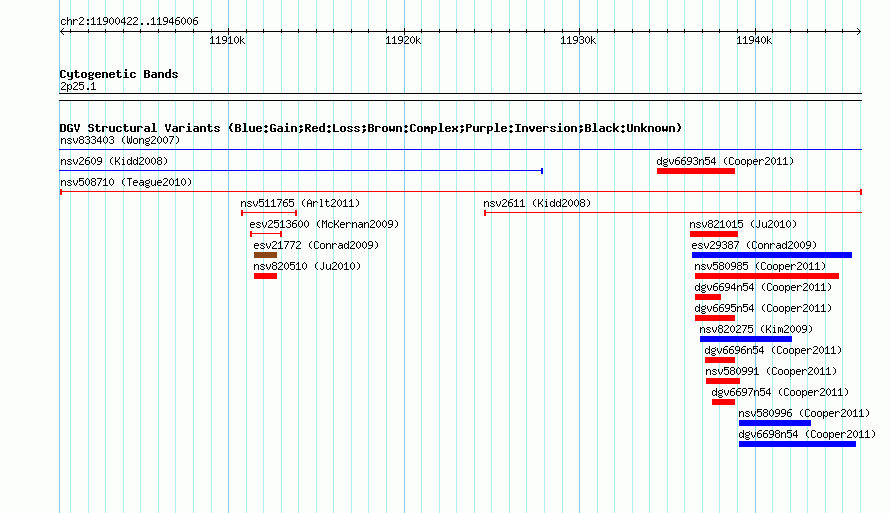Open the dgv6697n54 (Cooper2011) label

pyautogui.click(x=780, y=392)
